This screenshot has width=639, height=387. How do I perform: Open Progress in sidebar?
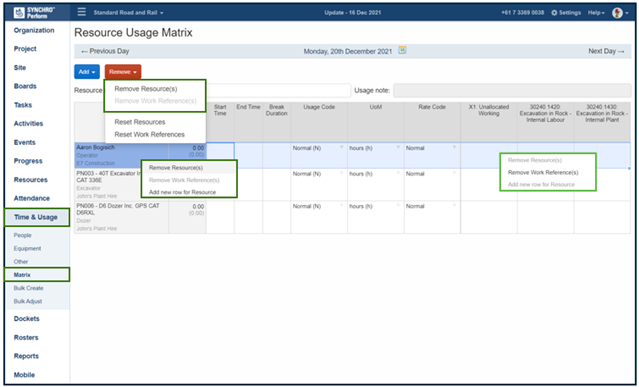[x=28, y=161]
